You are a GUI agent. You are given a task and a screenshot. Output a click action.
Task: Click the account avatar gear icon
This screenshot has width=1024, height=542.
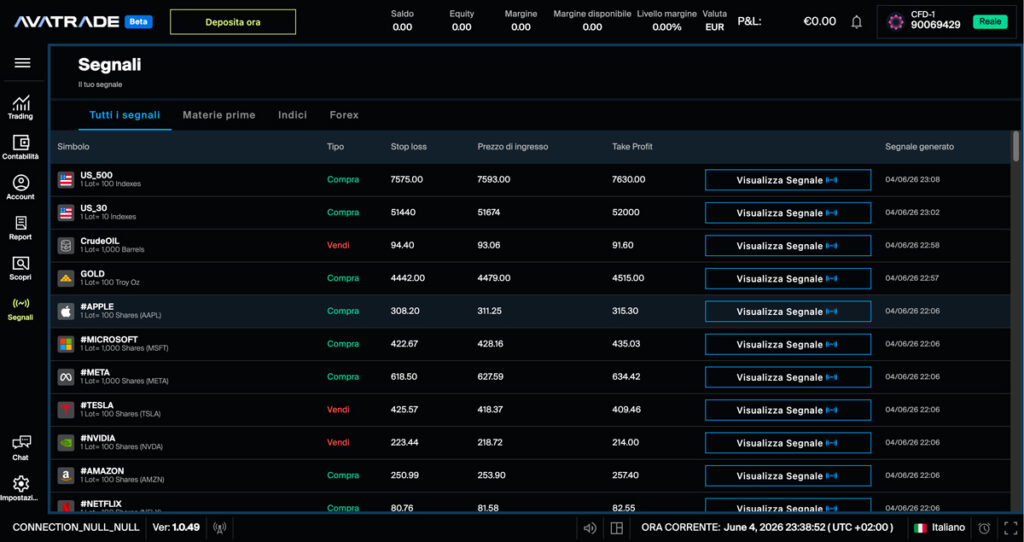895,22
